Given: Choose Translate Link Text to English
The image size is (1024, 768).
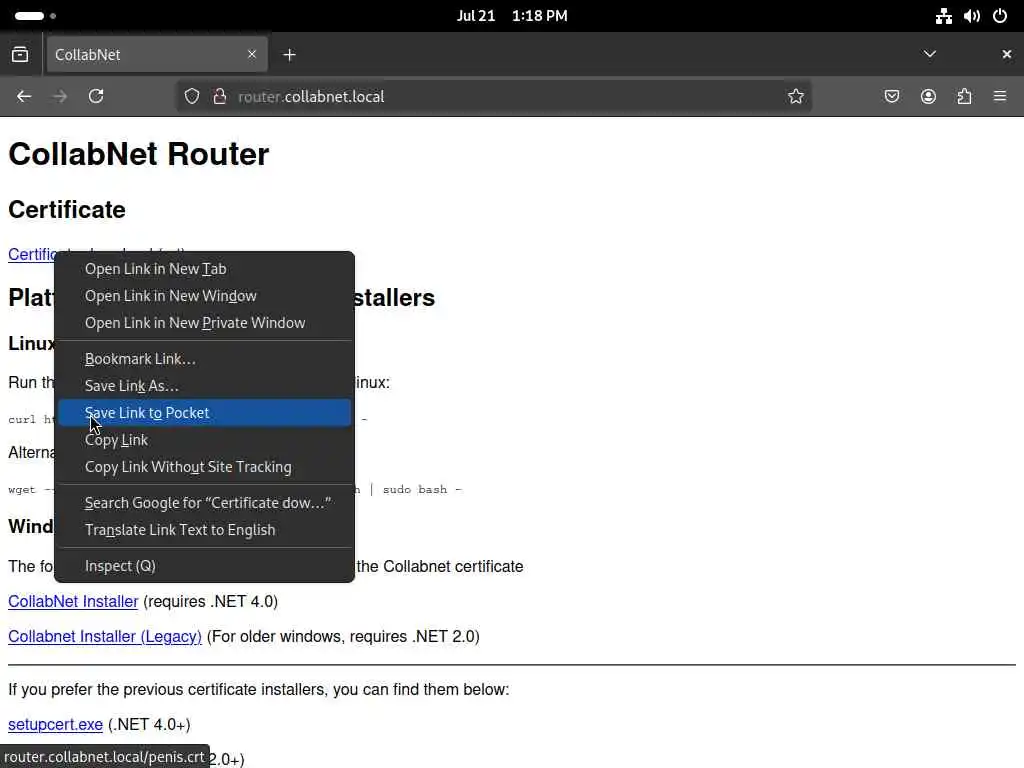Looking at the screenshot, I should click(204, 530).
